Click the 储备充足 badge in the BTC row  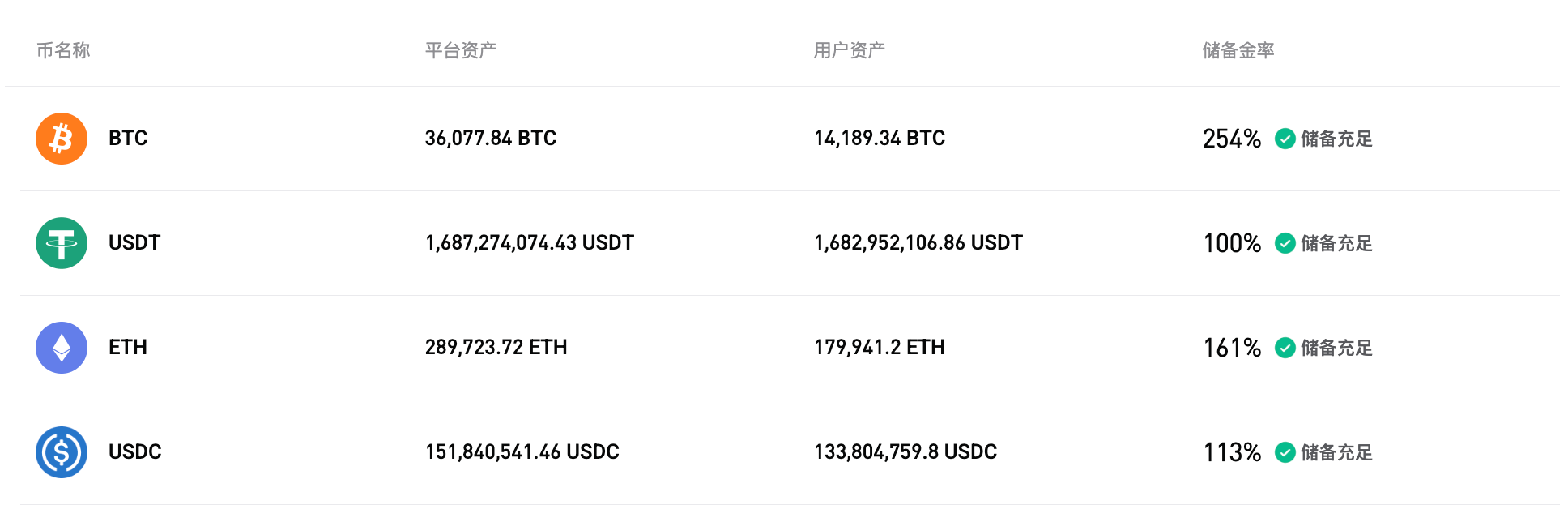coord(1336,139)
